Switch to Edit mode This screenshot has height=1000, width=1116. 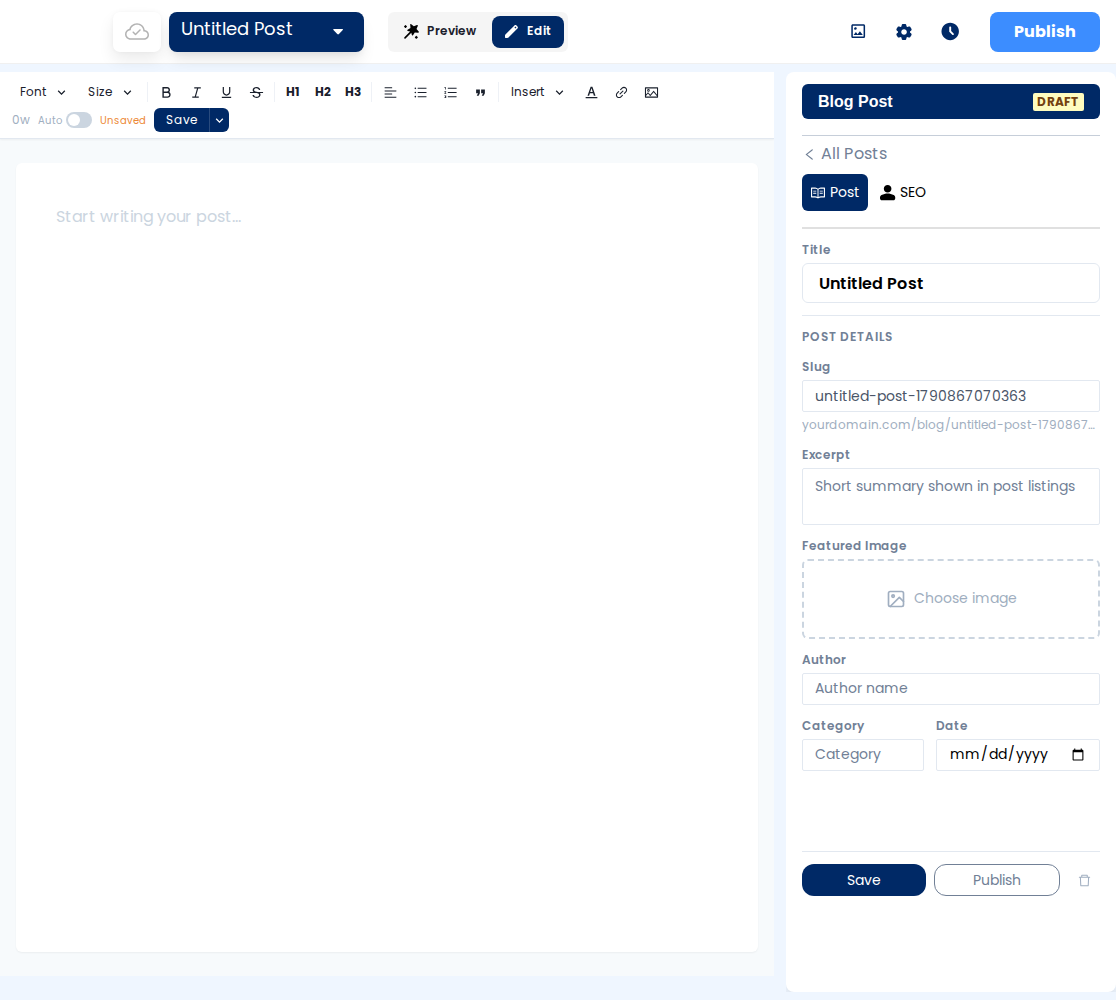point(528,31)
